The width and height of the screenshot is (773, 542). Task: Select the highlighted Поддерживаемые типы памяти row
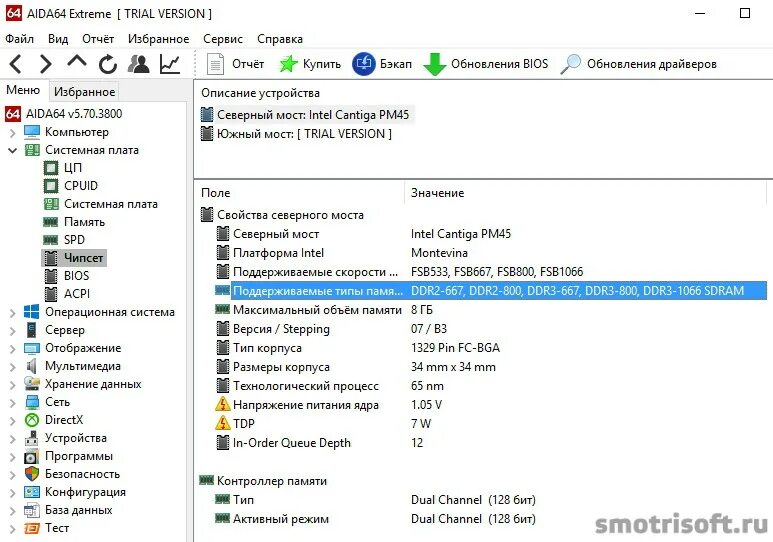click(x=491, y=291)
